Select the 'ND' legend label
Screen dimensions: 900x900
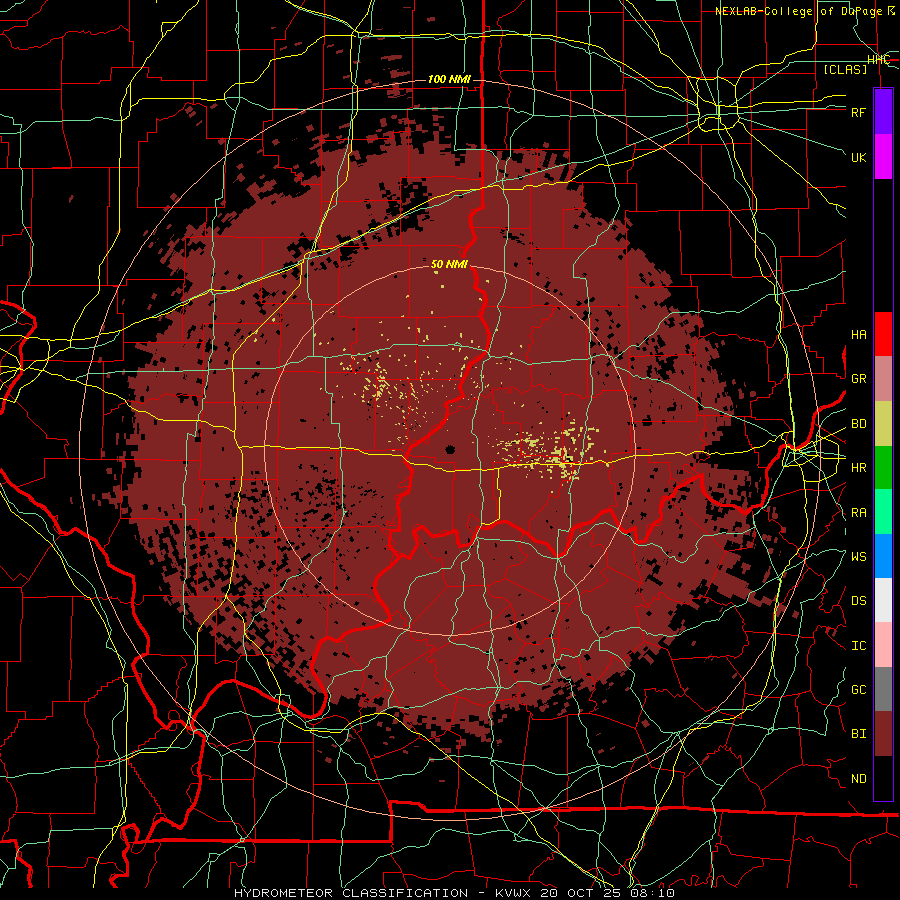coord(858,779)
